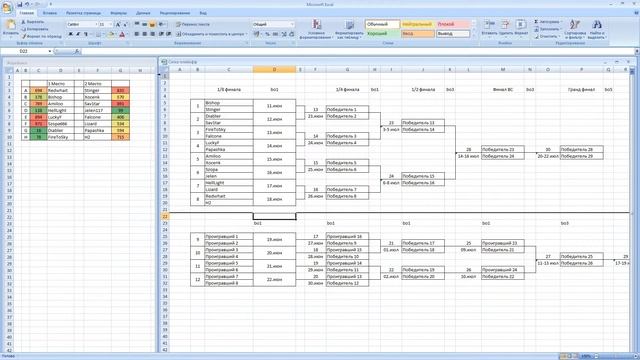Increase font size with the large A icon
Screen dimensions: 640x360
coord(118,24)
